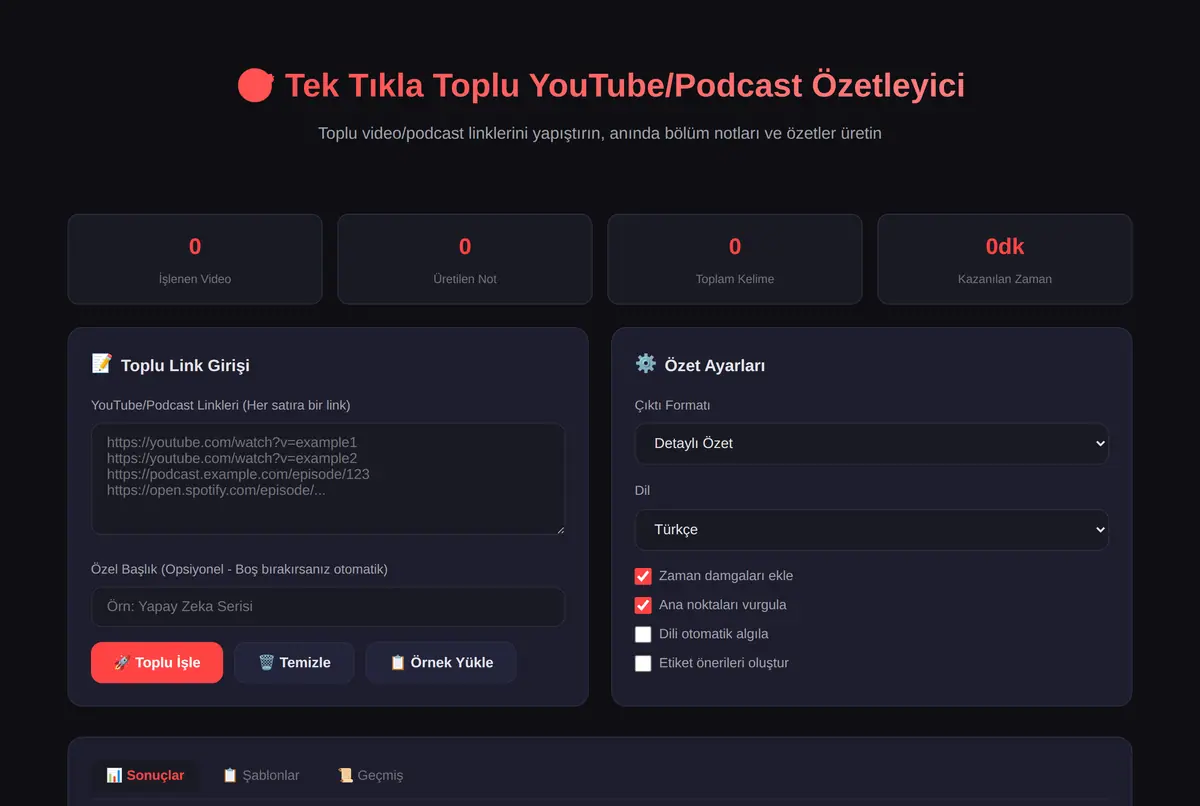The height and width of the screenshot is (806, 1200).
Task: Click the YouTube/Podcast Linkleri label
Action: 221,405
